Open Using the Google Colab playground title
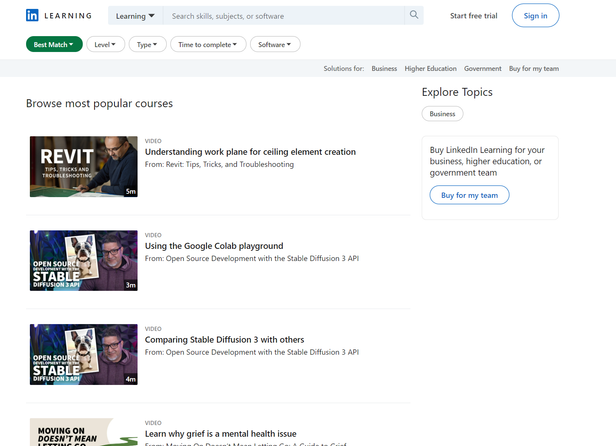This screenshot has width=616, height=446. click(214, 246)
